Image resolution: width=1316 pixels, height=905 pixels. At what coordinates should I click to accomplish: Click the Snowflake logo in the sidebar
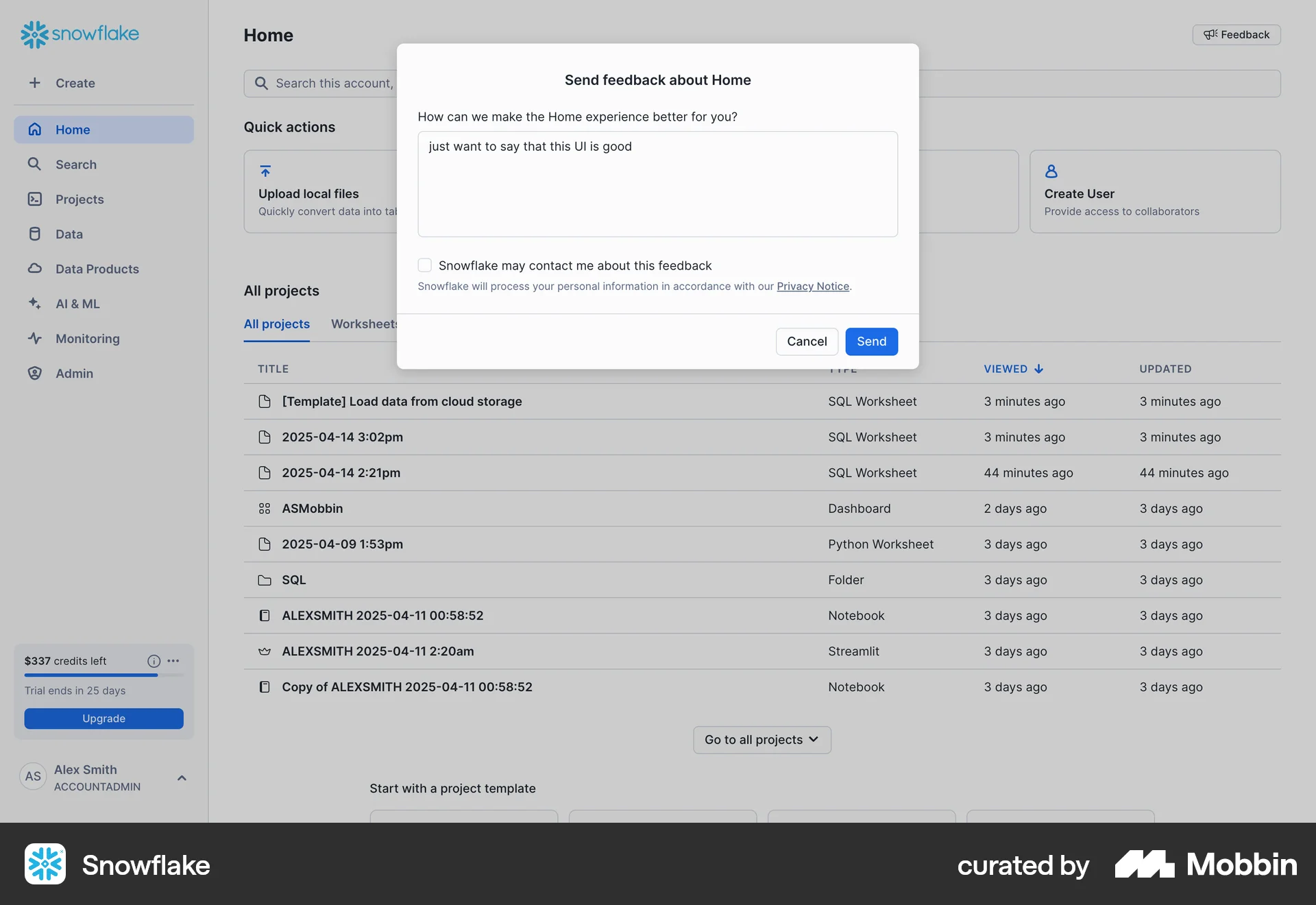coord(79,34)
